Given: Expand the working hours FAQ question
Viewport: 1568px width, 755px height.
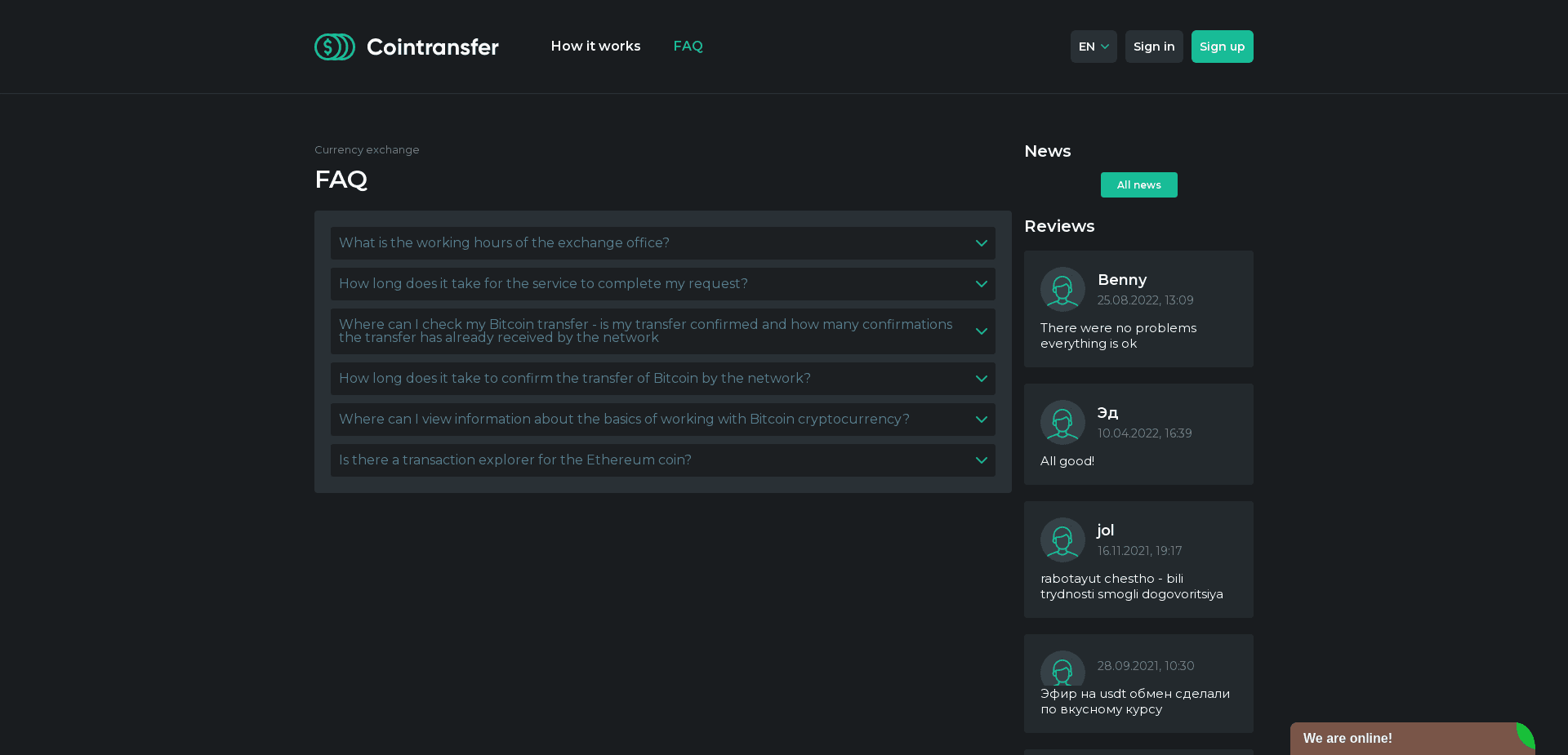Looking at the screenshot, I should click(x=662, y=242).
